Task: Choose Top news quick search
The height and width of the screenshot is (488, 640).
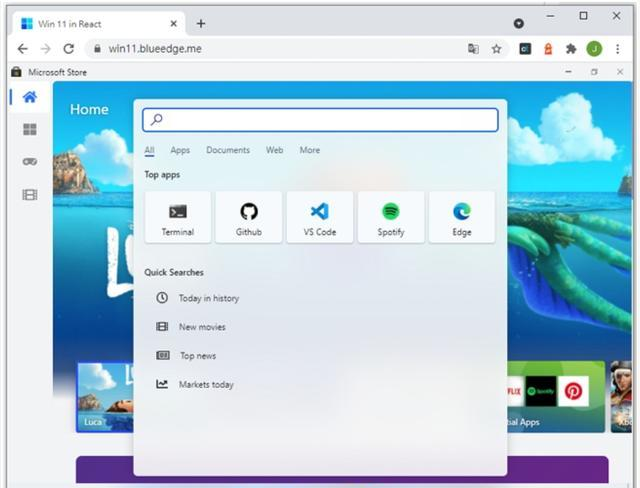Action: click(x=197, y=356)
